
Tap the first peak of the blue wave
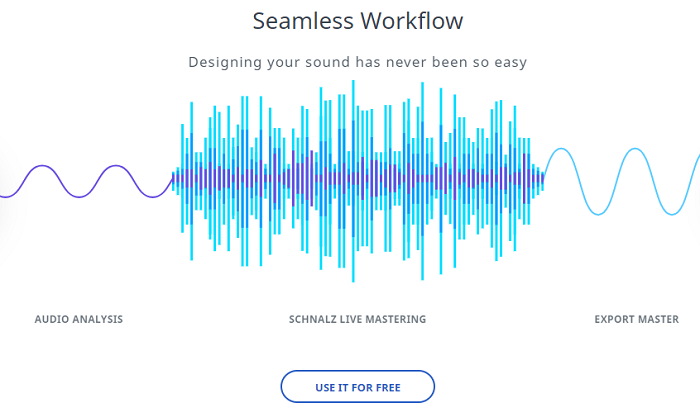tap(562, 149)
